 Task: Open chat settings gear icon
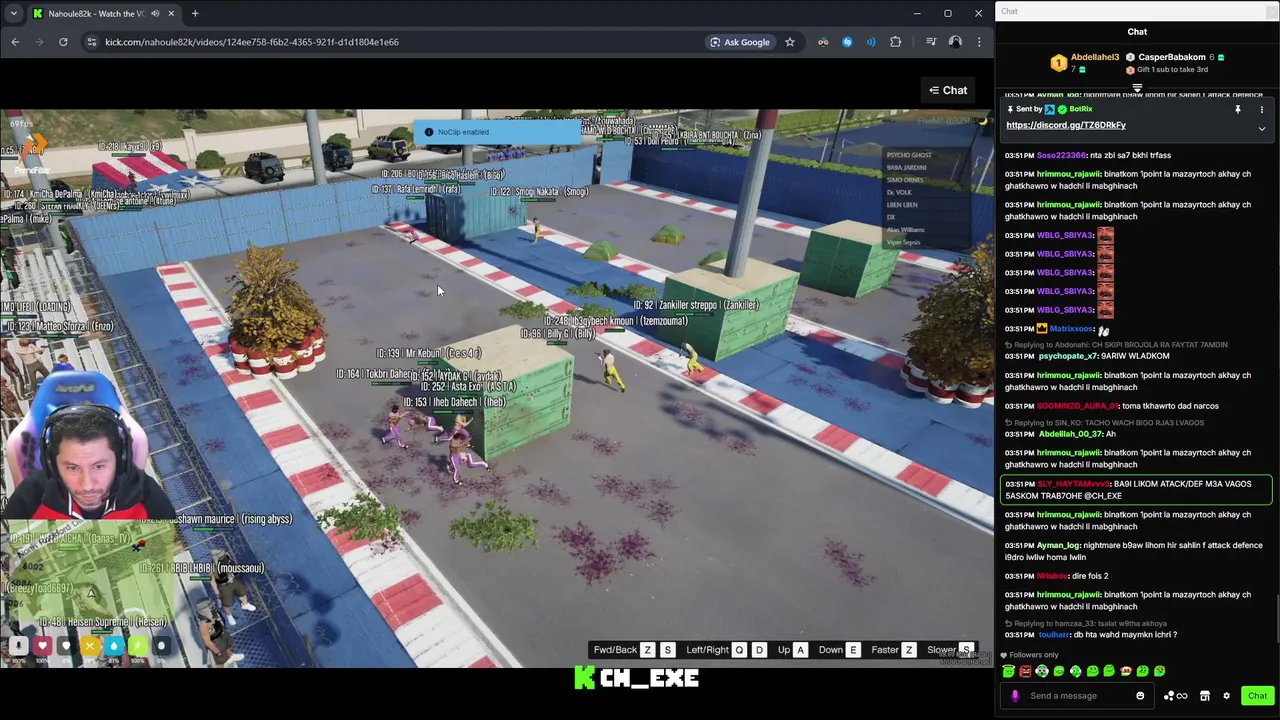click(1226, 696)
